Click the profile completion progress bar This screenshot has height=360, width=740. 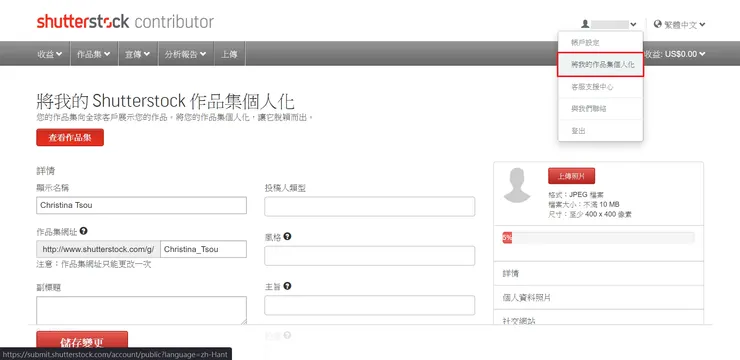coord(598,238)
